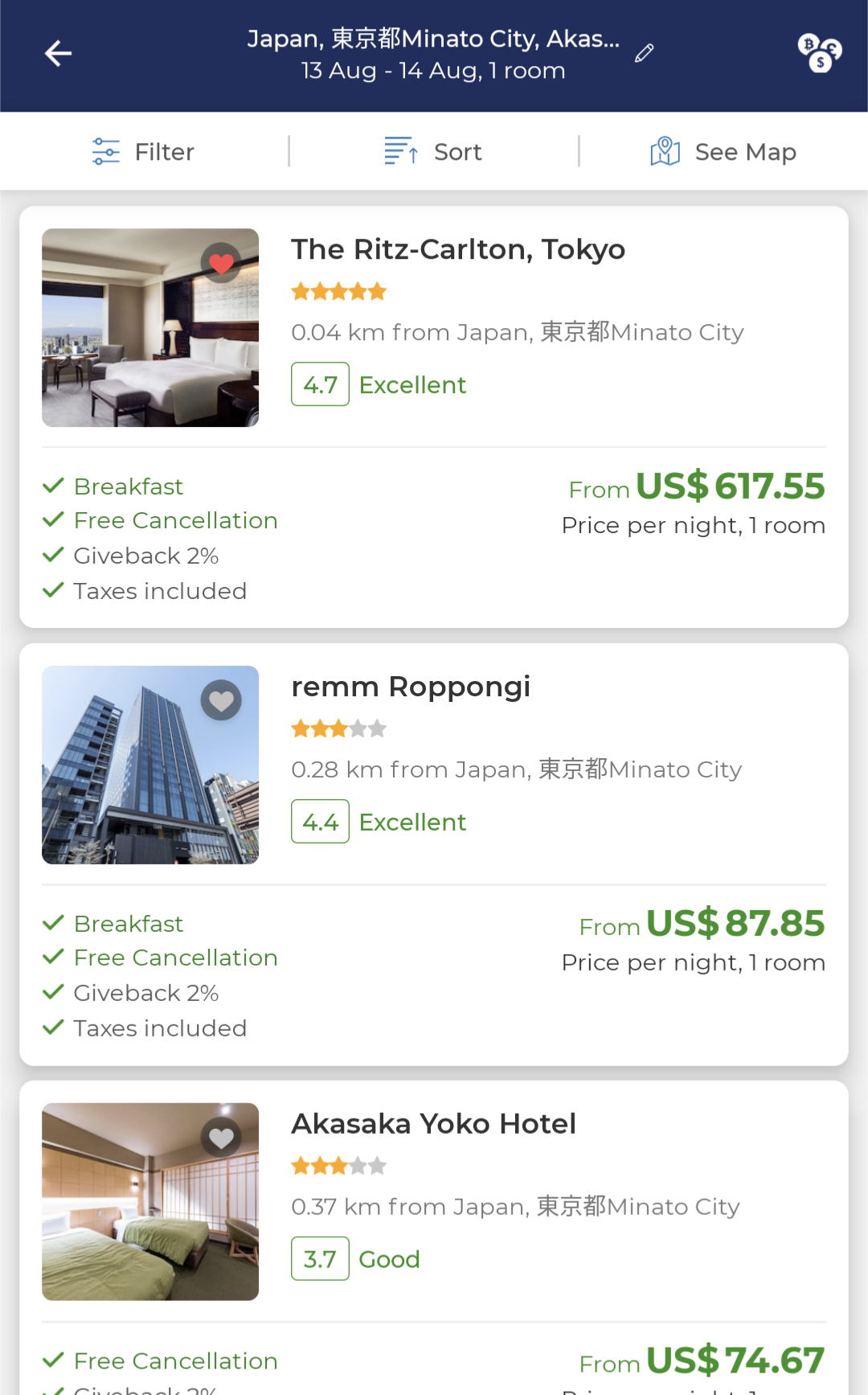The width and height of the screenshot is (868, 1395).
Task: Tap the 4.4 Excellent rating badge
Action: 379,822
